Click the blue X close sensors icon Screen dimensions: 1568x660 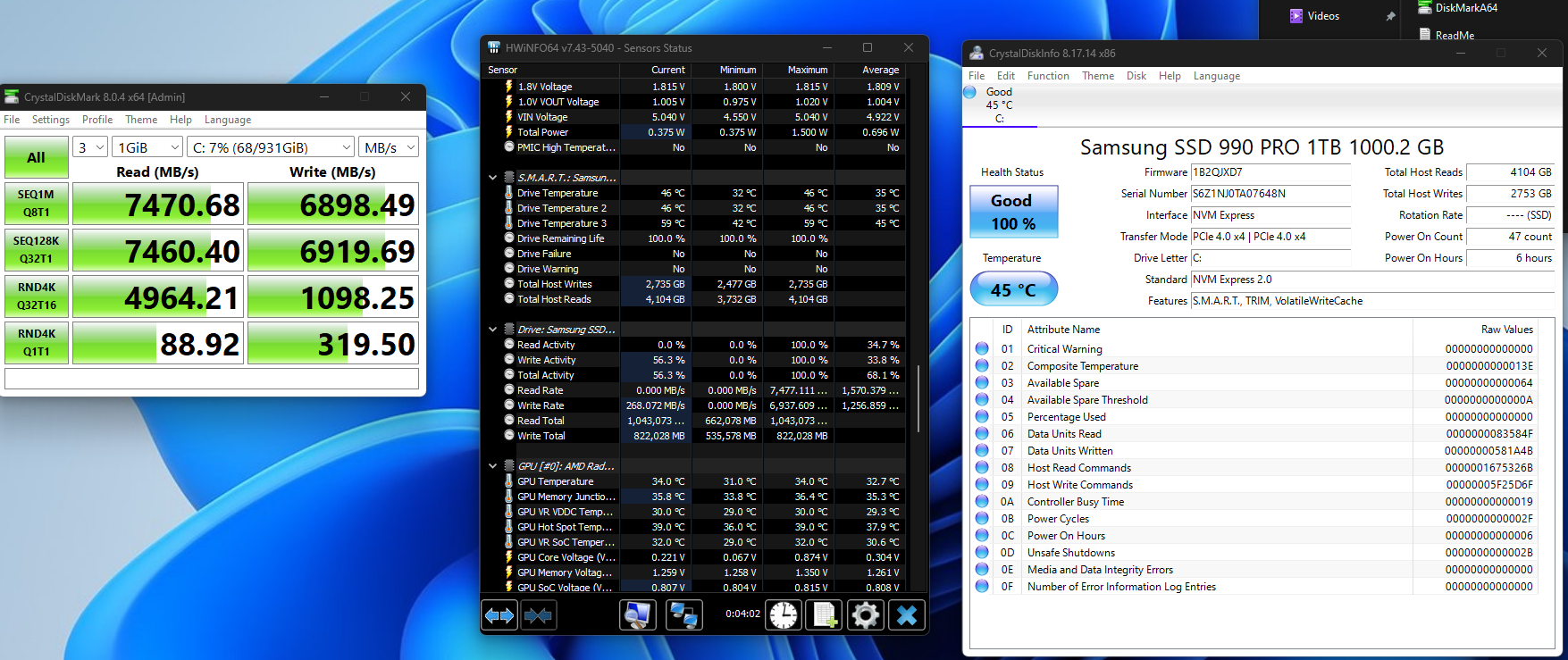[907, 615]
